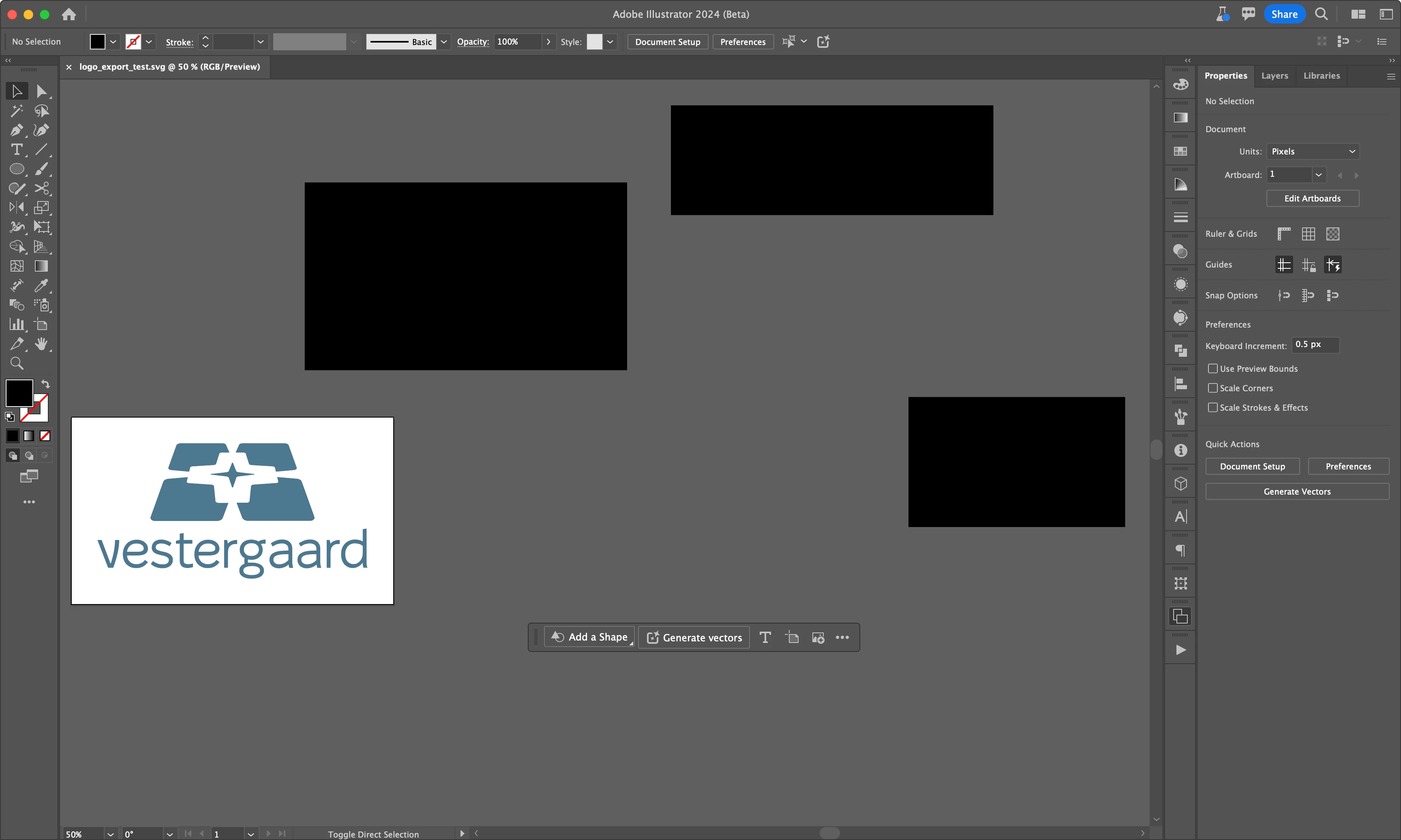Select the Type tool
The width and height of the screenshot is (1401, 840).
tap(16, 150)
